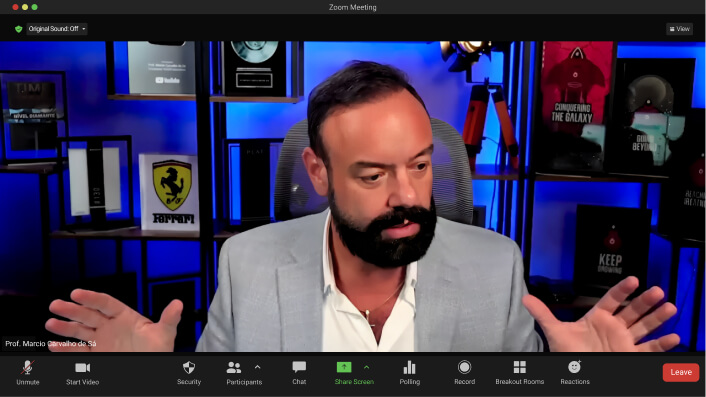
Task: Click the Prof. Marcio name label
Action: click(50, 343)
